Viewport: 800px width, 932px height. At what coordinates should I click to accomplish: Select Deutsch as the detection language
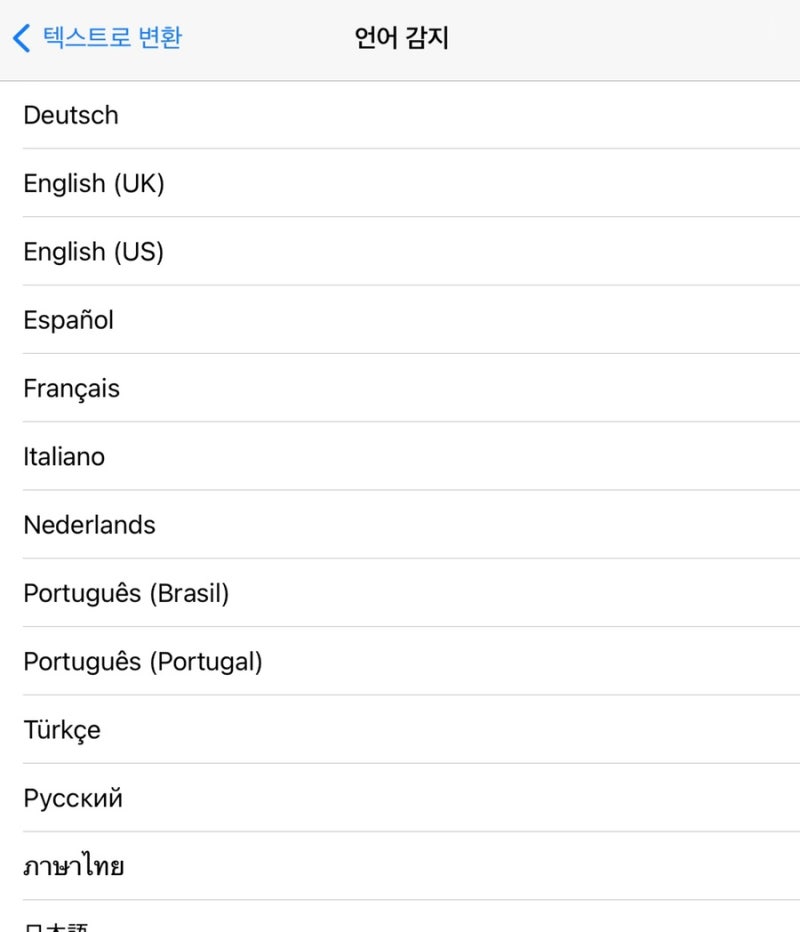point(400,115)
